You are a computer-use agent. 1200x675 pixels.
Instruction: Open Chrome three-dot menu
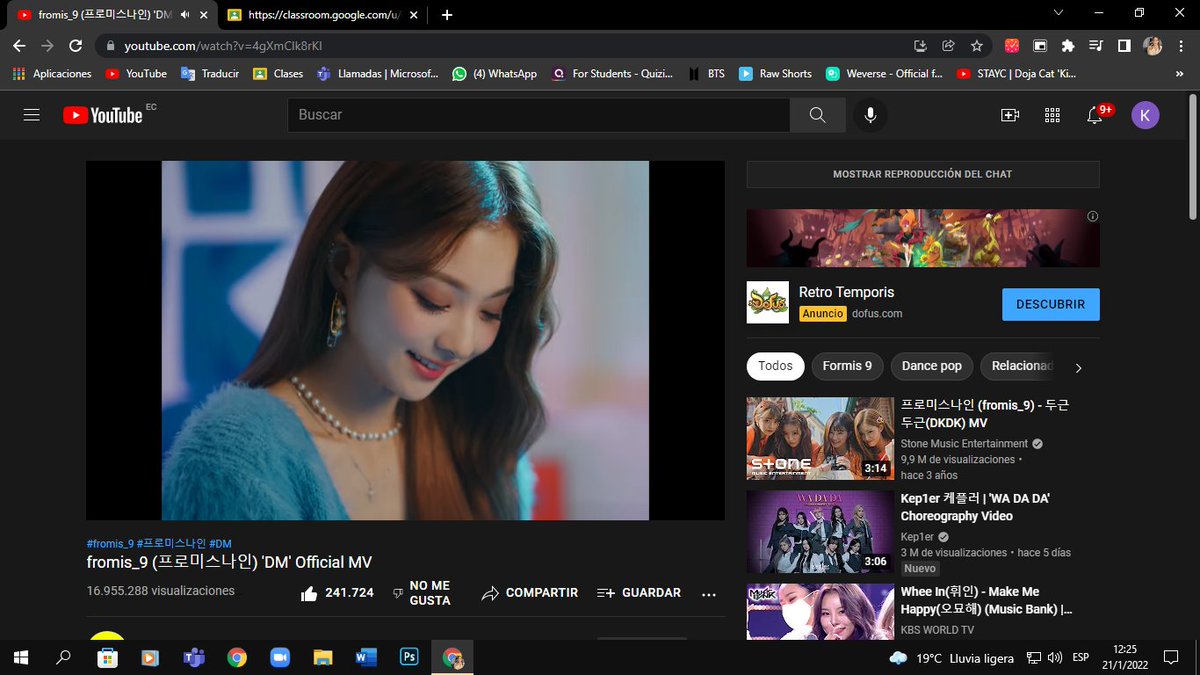pyautogui.click(x=1181, y=46)
